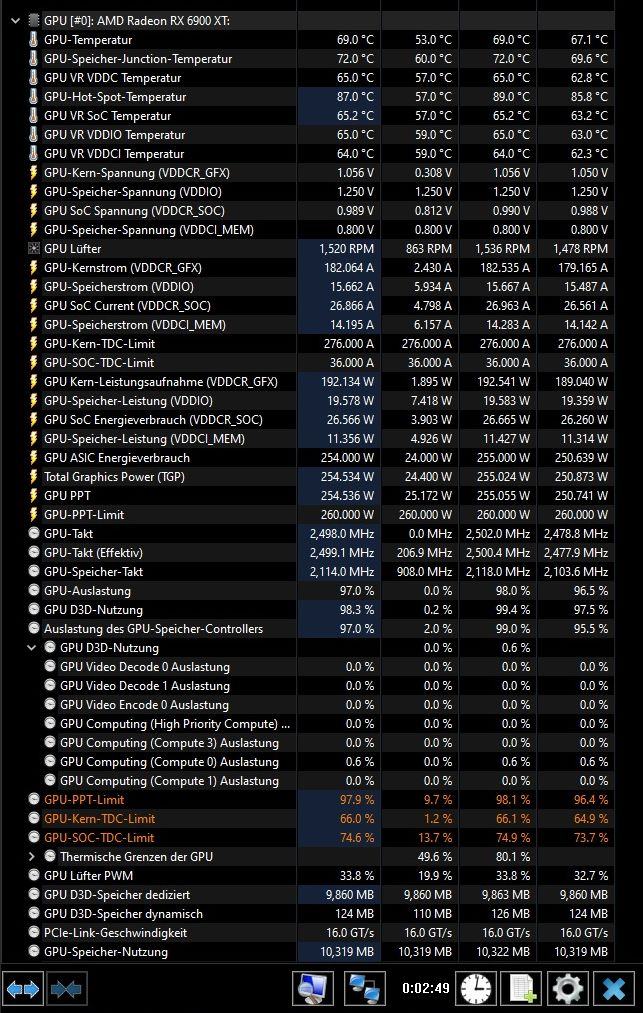Image resolution: width=643 pixels, height=1013 pixels.
Task: Select the GPU-Speicher-Leistung (VDDIO) row
Action: (x=128, y=401)
